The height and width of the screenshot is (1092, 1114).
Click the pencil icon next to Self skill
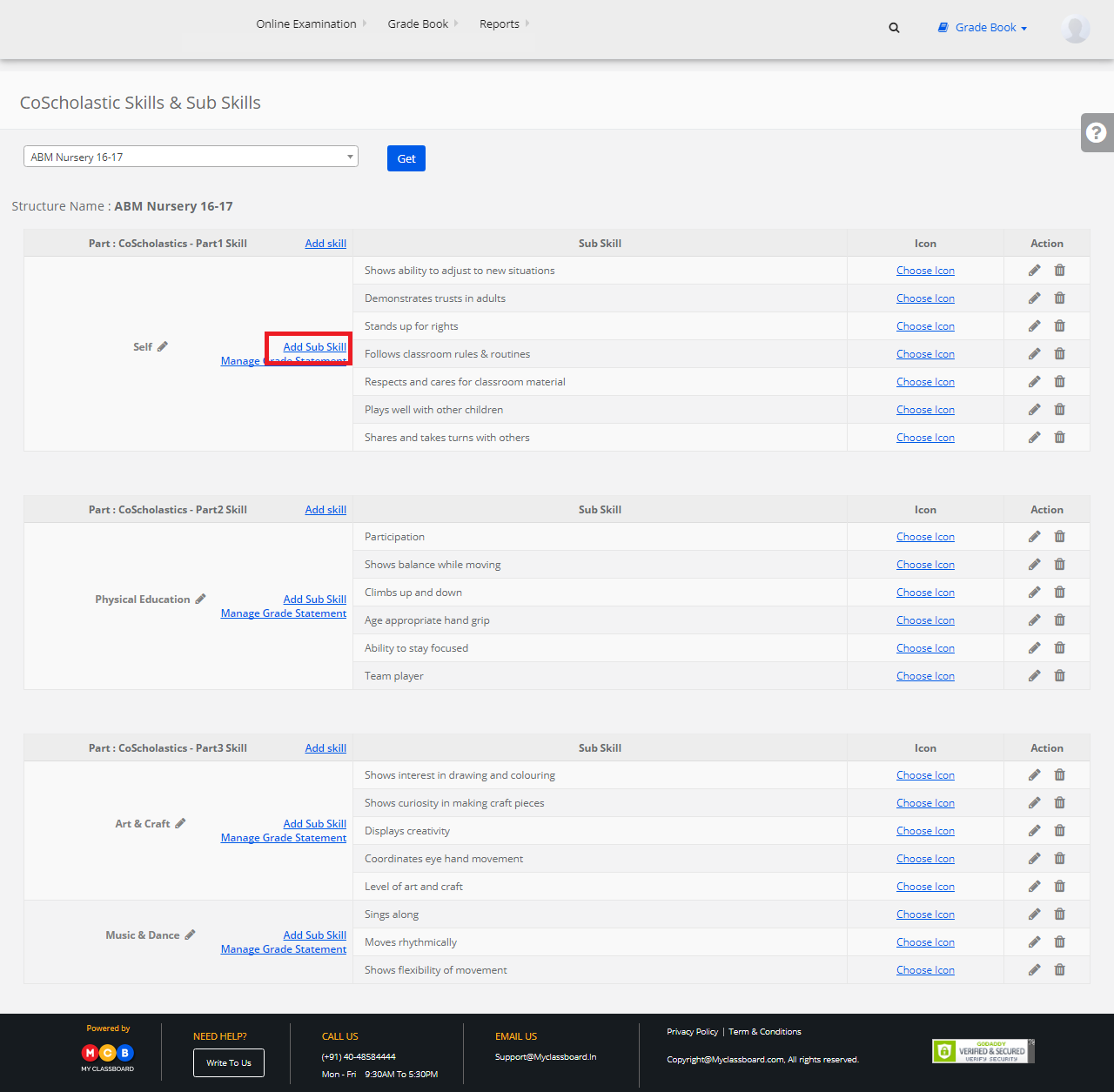coord(163,346)
